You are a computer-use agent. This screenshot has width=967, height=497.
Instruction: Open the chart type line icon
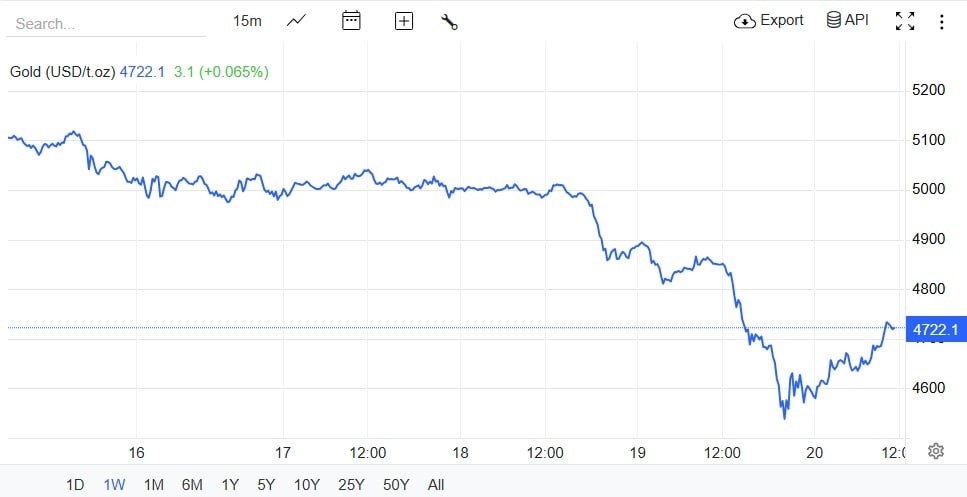coord(296,20)
